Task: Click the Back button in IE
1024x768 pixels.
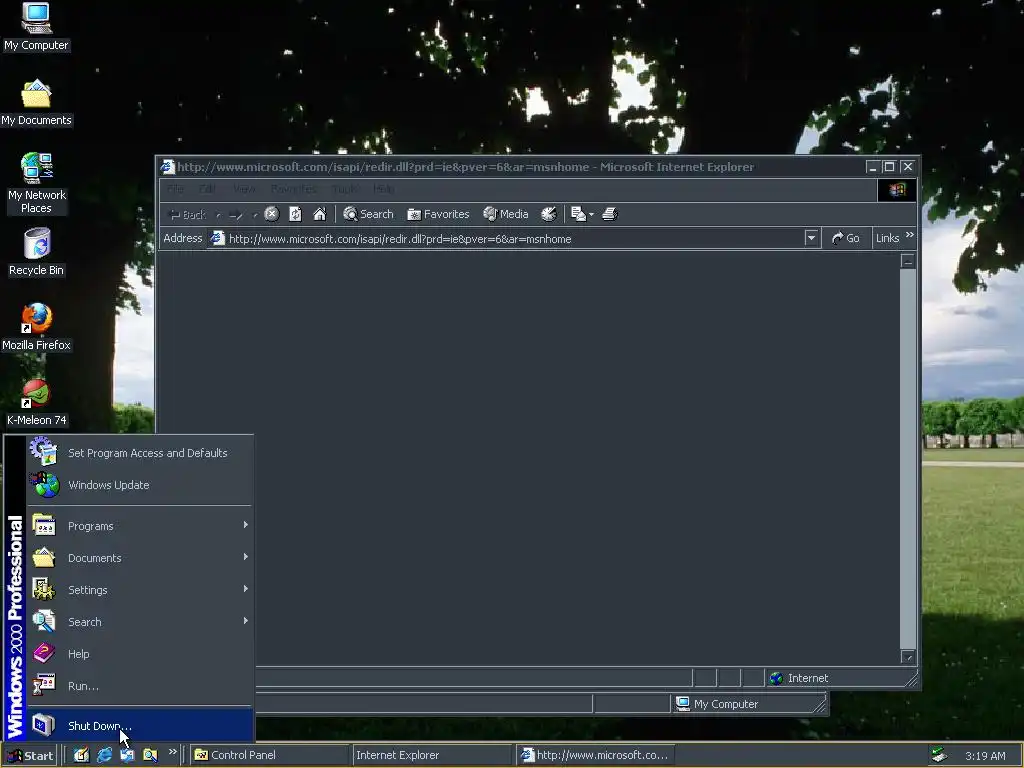Action: point(187,215)
